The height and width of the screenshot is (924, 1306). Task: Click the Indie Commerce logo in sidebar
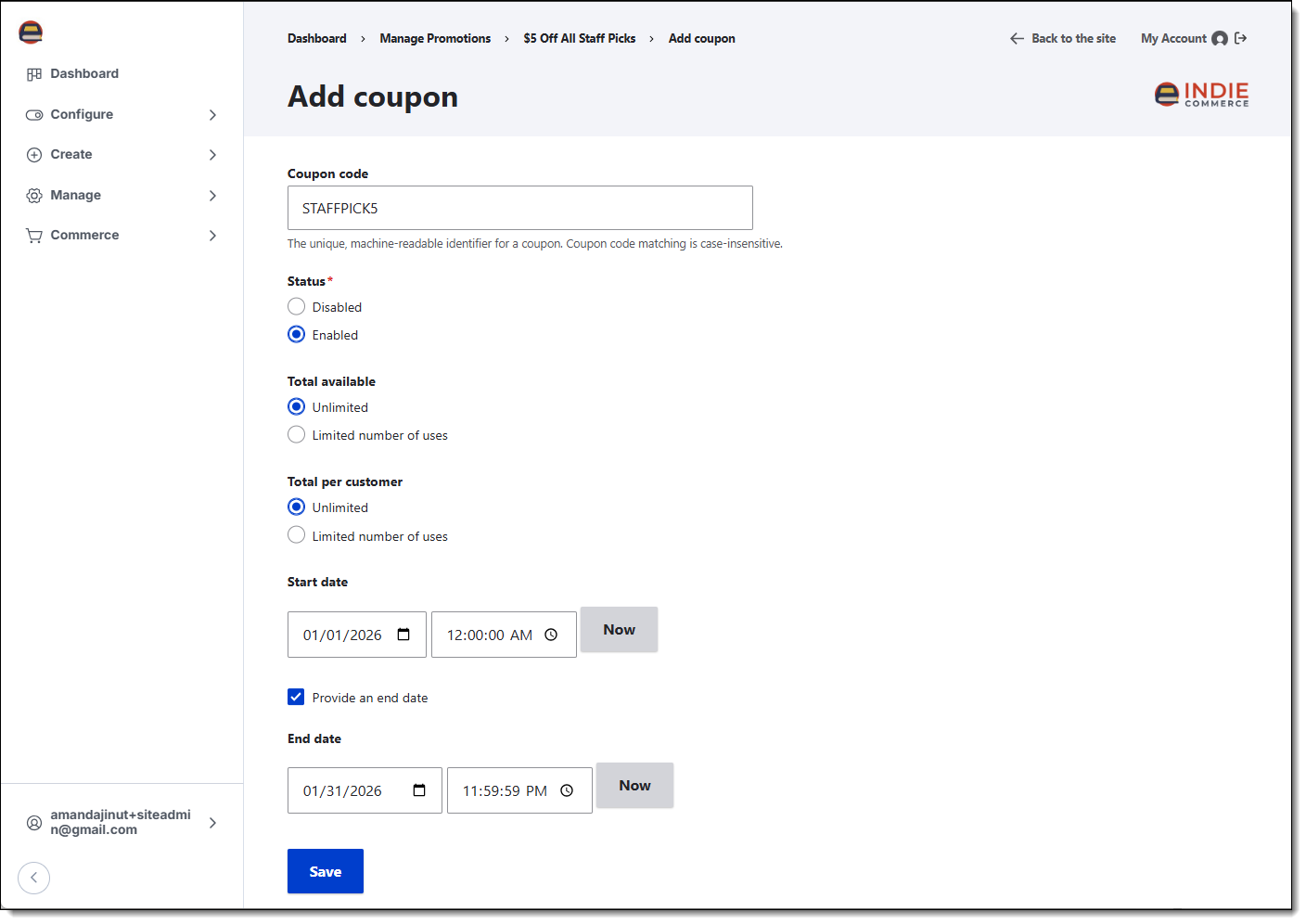tap(31, 32)
